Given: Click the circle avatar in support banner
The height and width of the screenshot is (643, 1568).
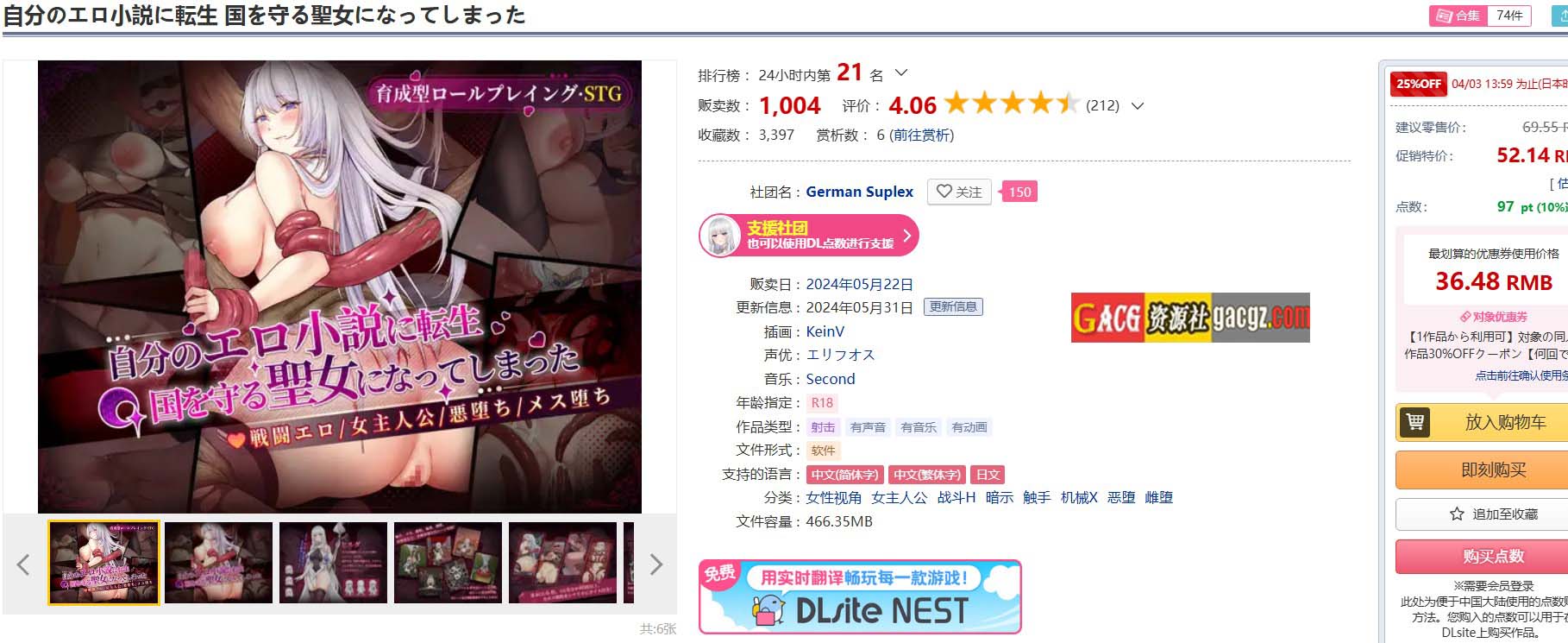Looking at the screenshot, I should tap(720, 236).
